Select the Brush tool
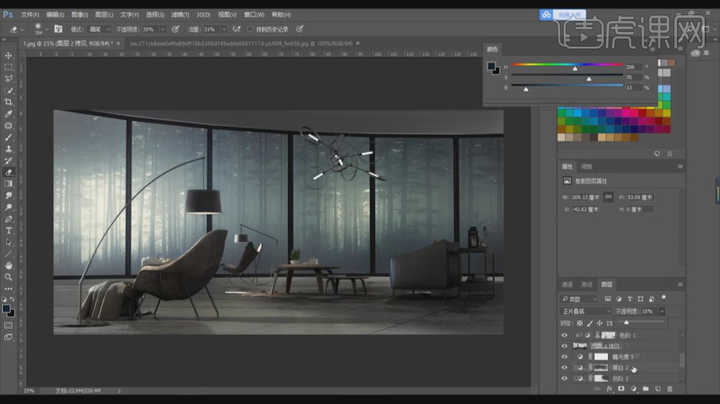 pos(8,137)
